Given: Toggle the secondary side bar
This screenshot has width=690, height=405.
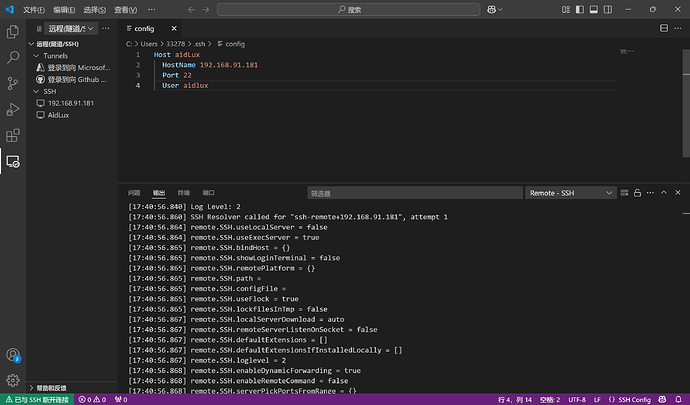Looking at the screenshot, I should pos(608,10).
